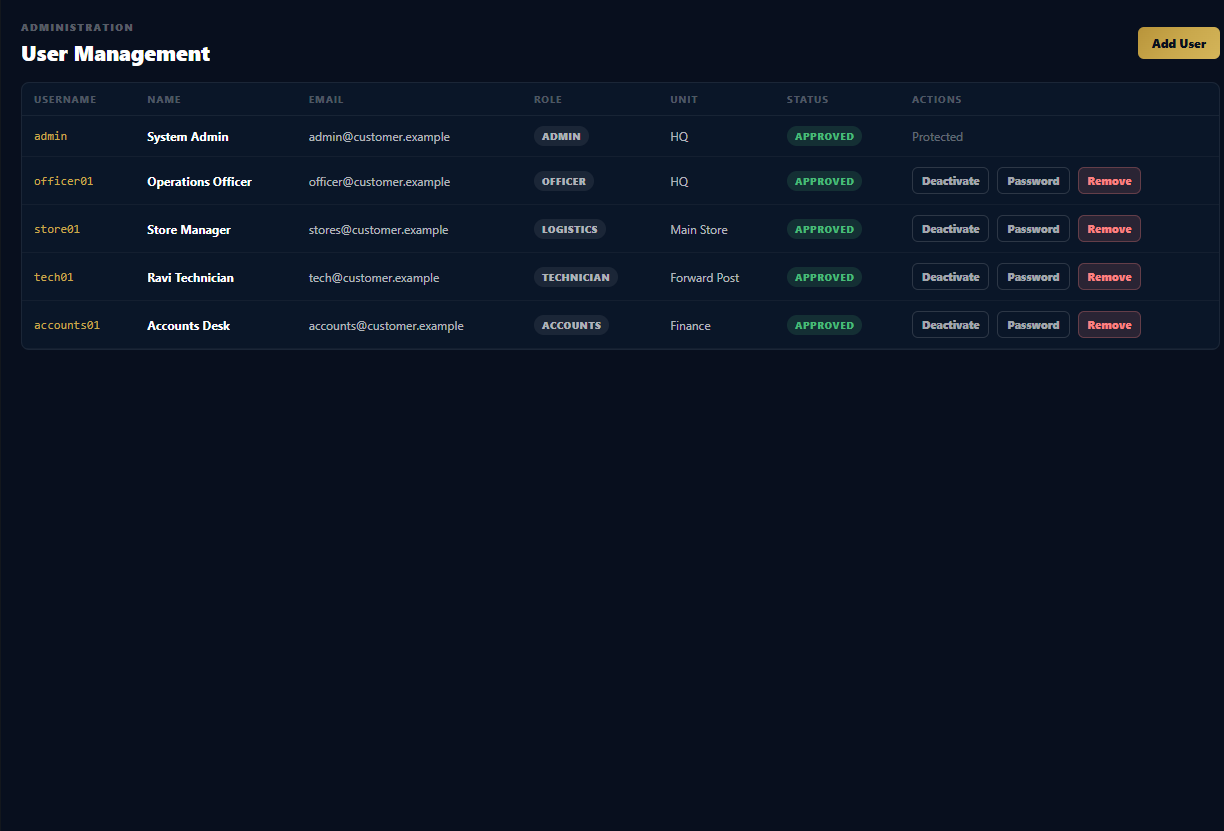This screenshot has height=831, width=1224.
Task: Click the Accounts Desk name
Action: [x=188, y=325]
